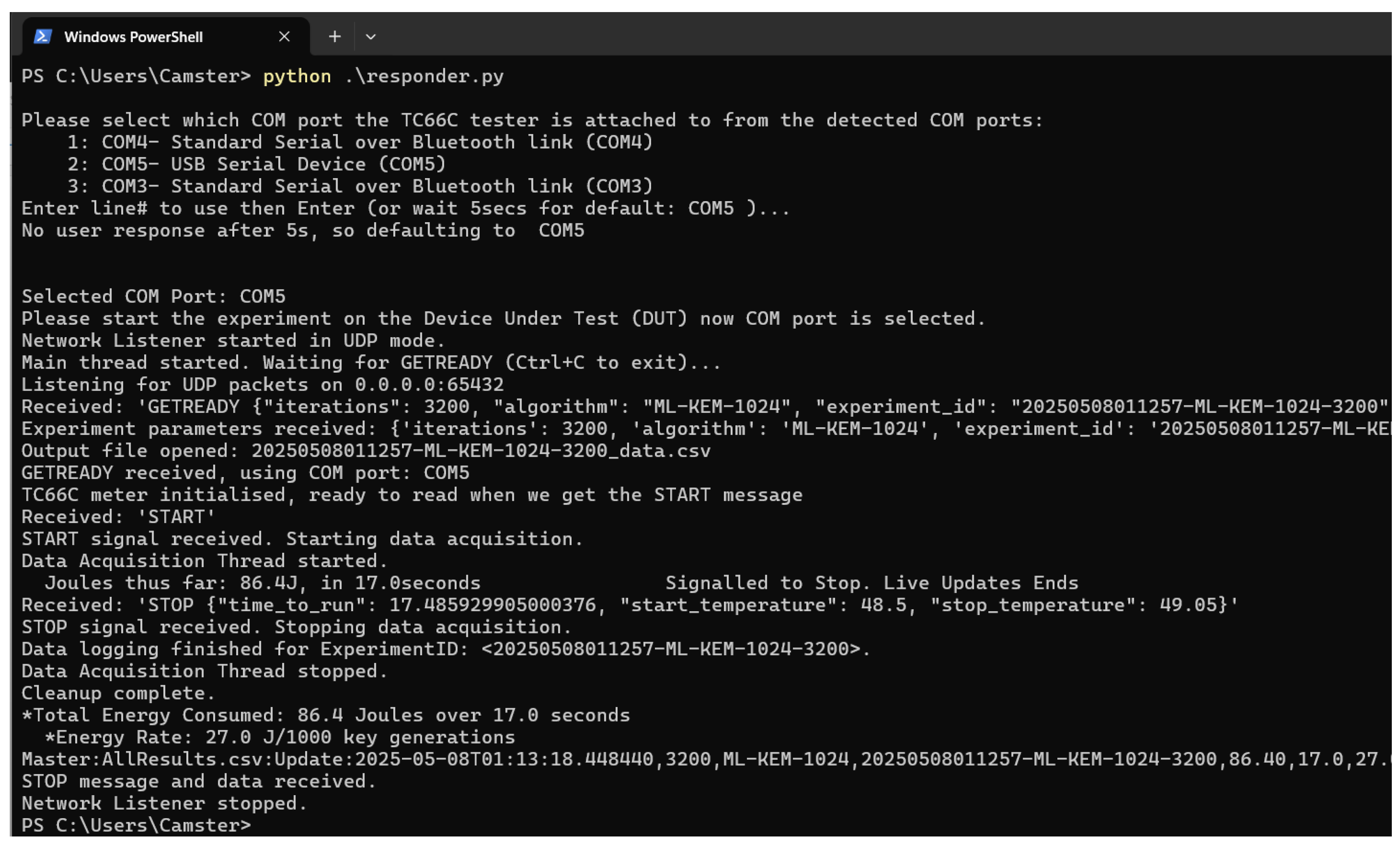Close the Windows PowerShell tab
Image resolution: width=1400 pixels, height=847 pixels.
[x=284, y=37]
